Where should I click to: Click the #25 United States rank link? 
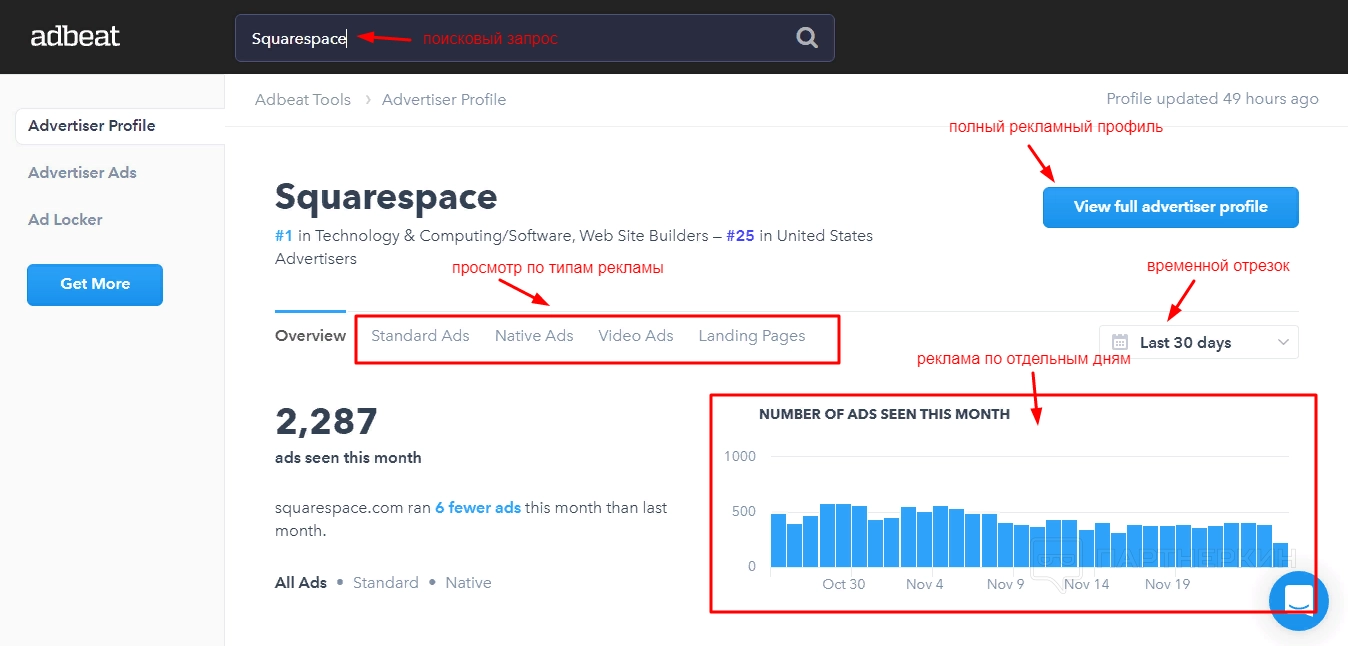click(740, 236)
